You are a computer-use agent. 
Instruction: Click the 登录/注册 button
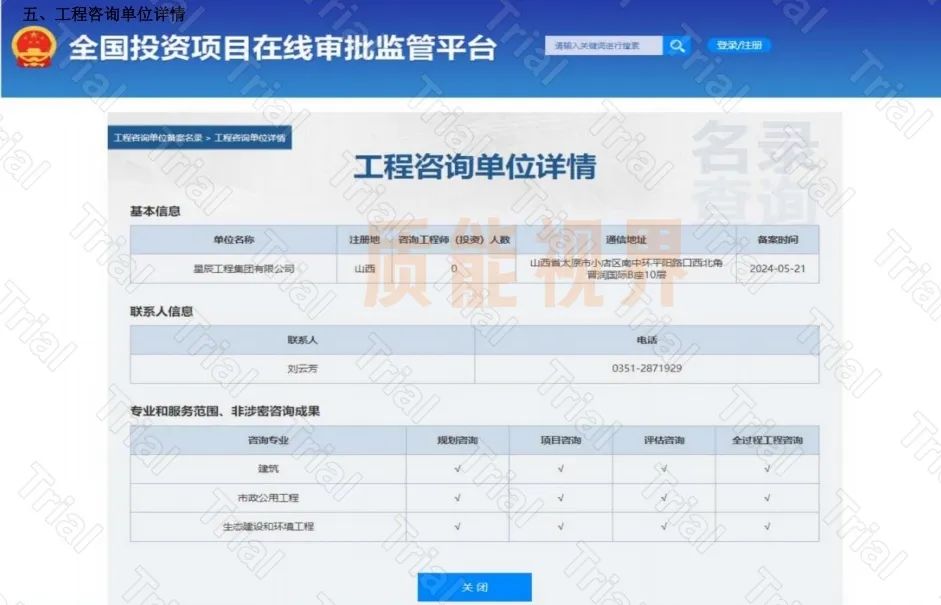[739, 45]
